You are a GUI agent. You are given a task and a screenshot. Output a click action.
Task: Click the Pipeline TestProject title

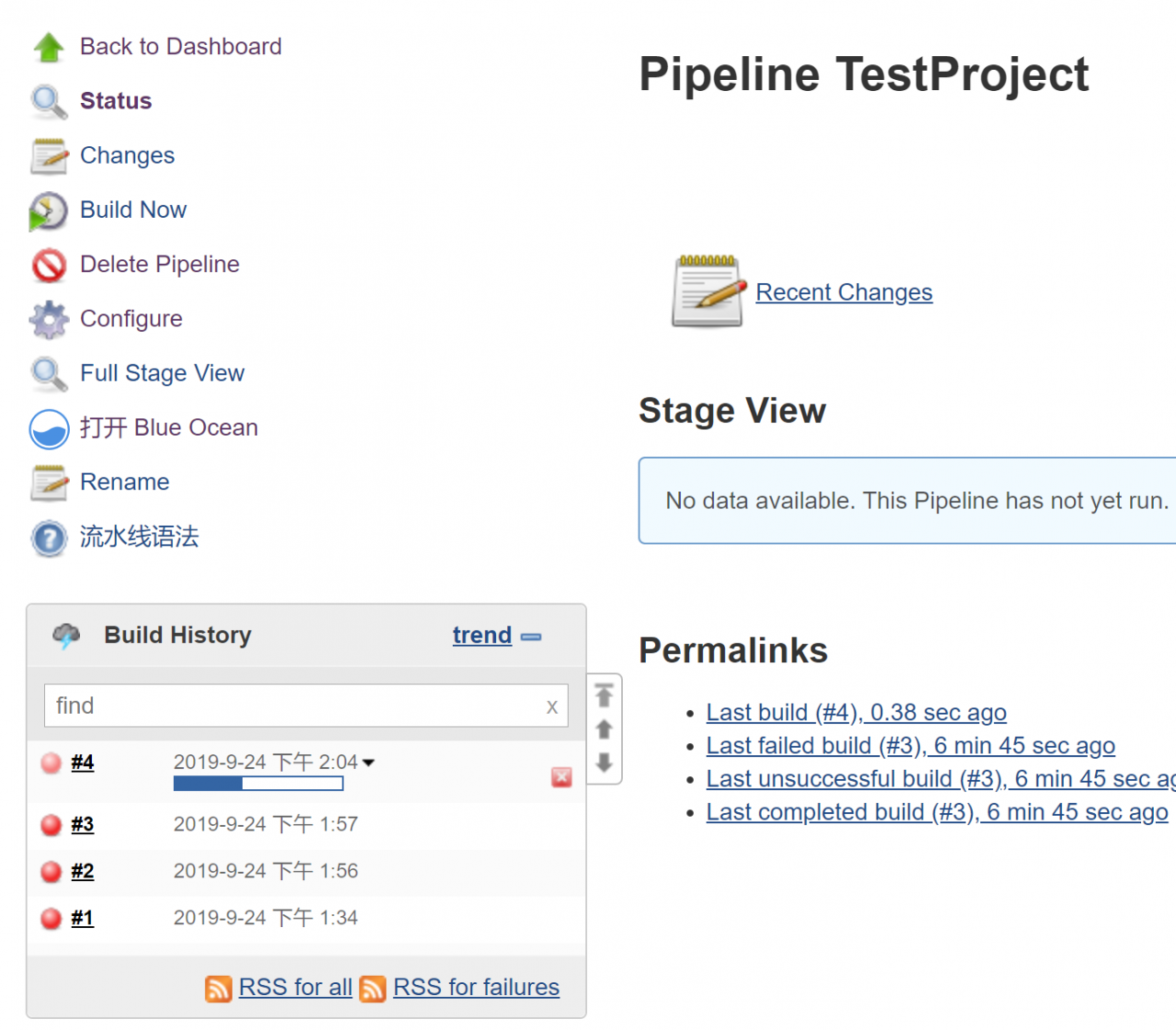pyautogui.click(x=864, y=74)
